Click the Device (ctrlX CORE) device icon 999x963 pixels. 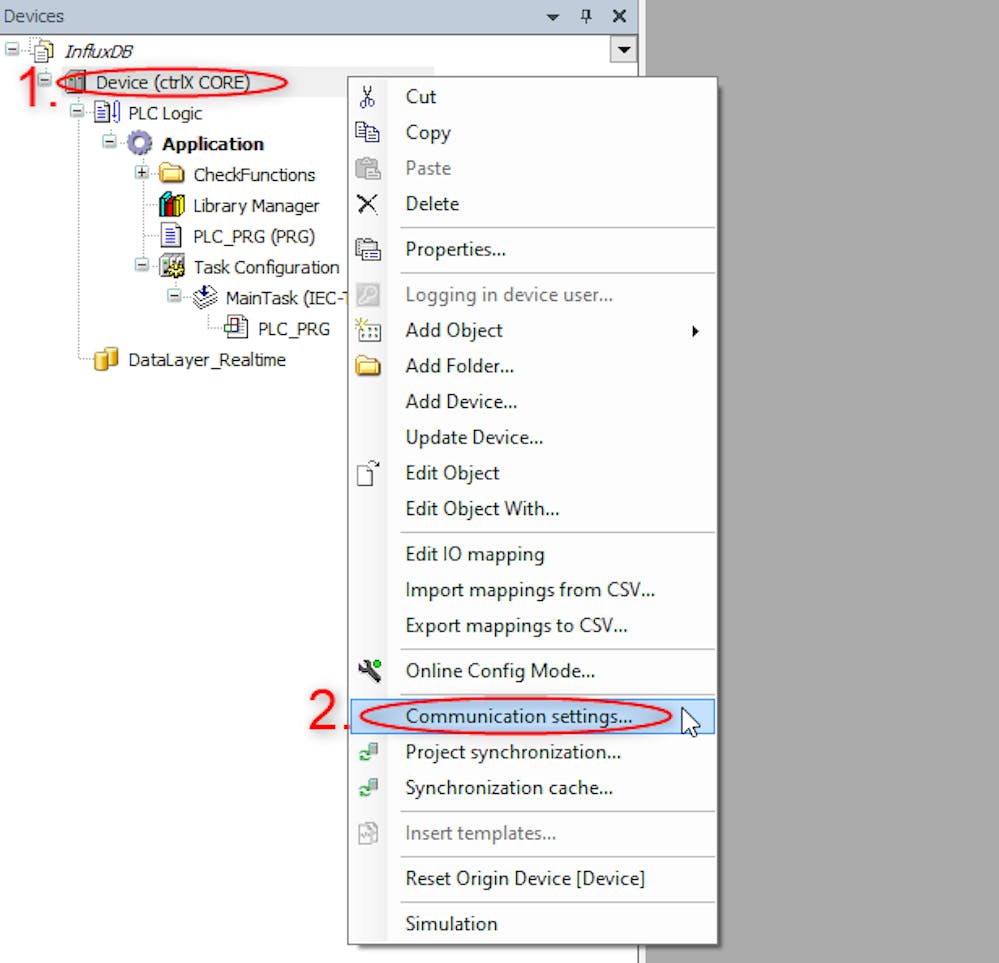point(76,82)
